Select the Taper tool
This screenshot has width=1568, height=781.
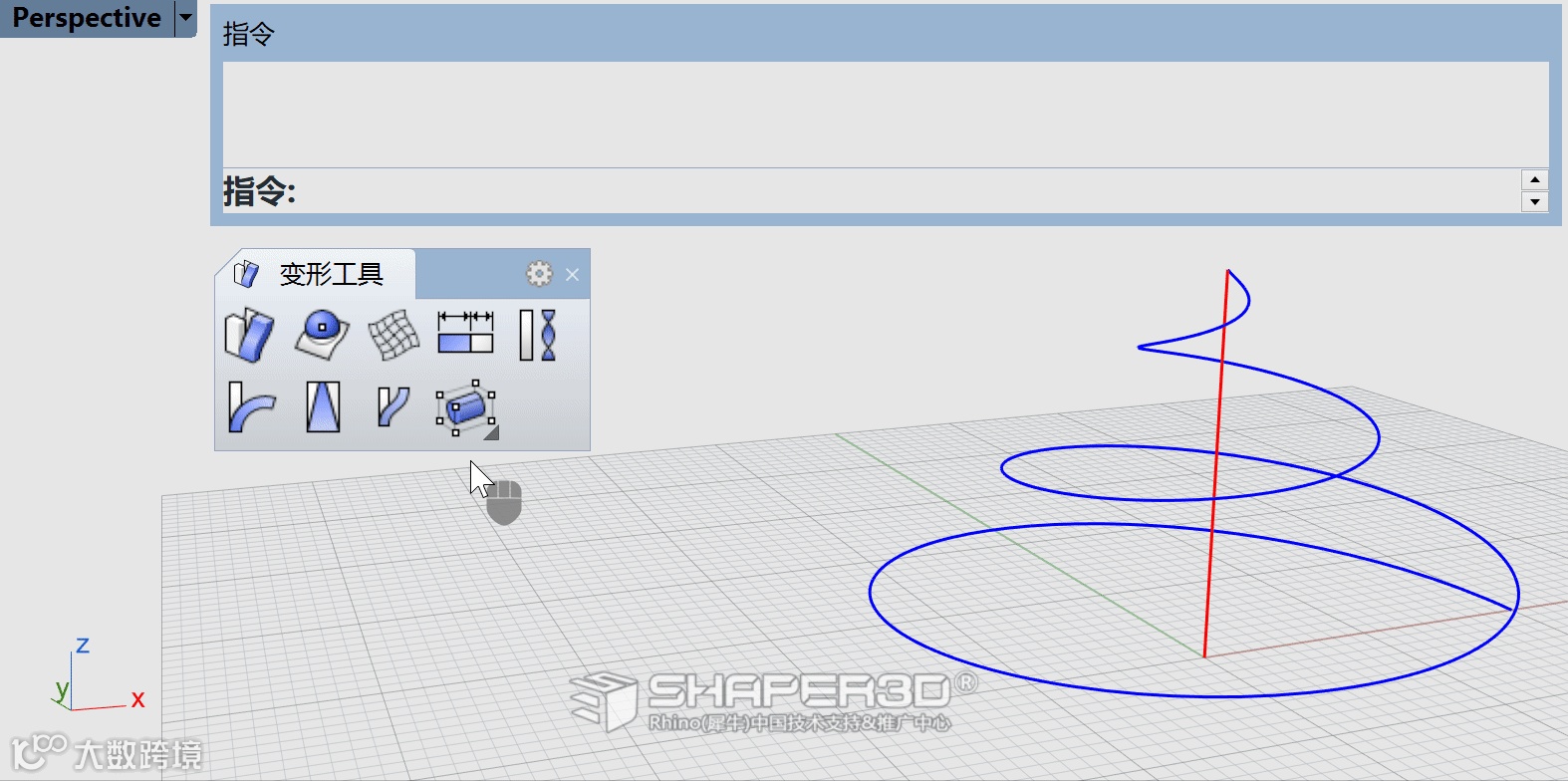pyautogui.click(x=323, y=406)
